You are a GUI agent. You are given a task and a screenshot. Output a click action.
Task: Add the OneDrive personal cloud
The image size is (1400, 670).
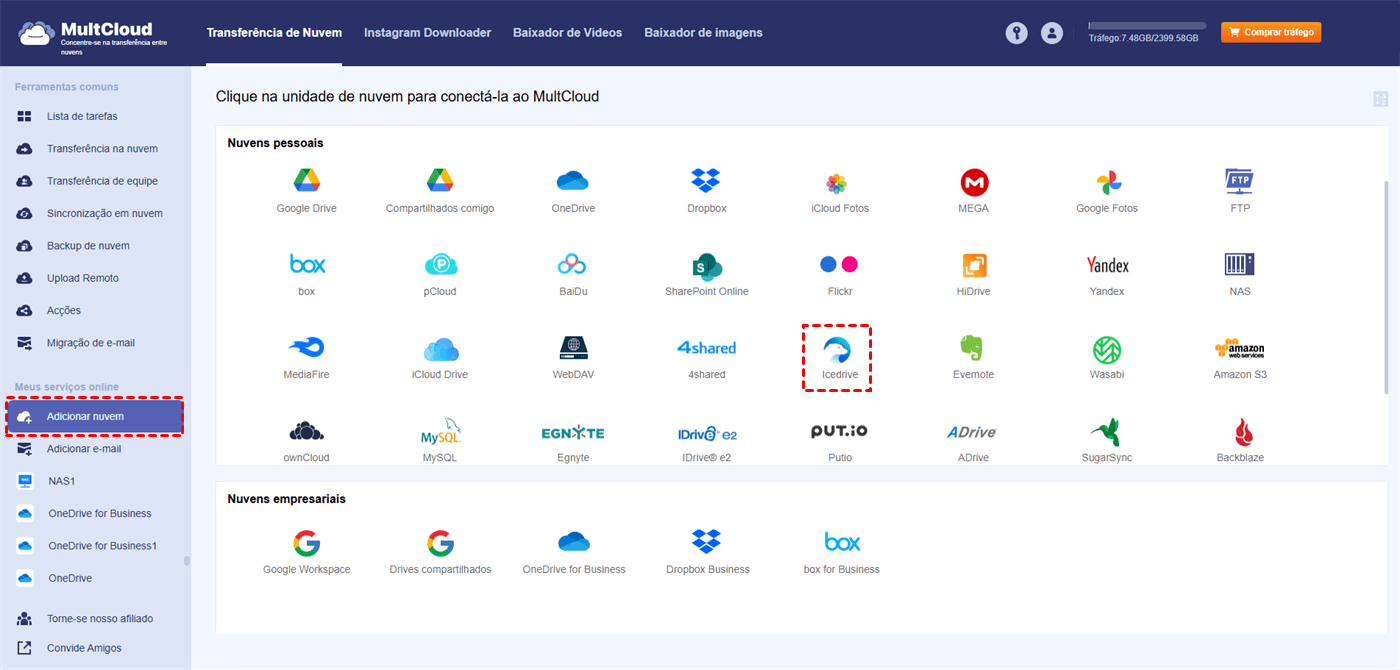click(x=573, y=181)
